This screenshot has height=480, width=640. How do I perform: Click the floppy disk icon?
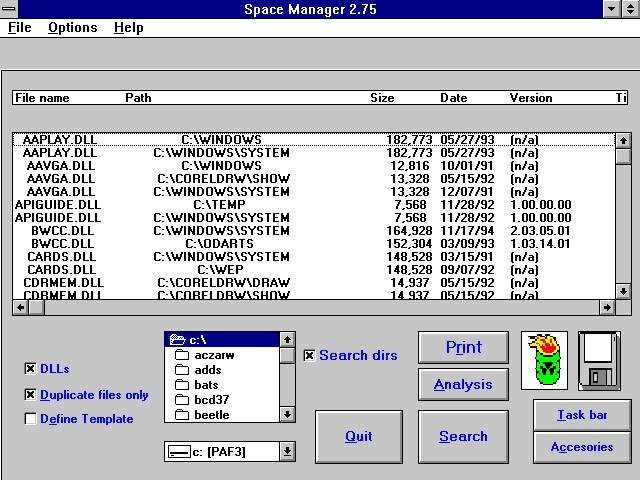599,360
